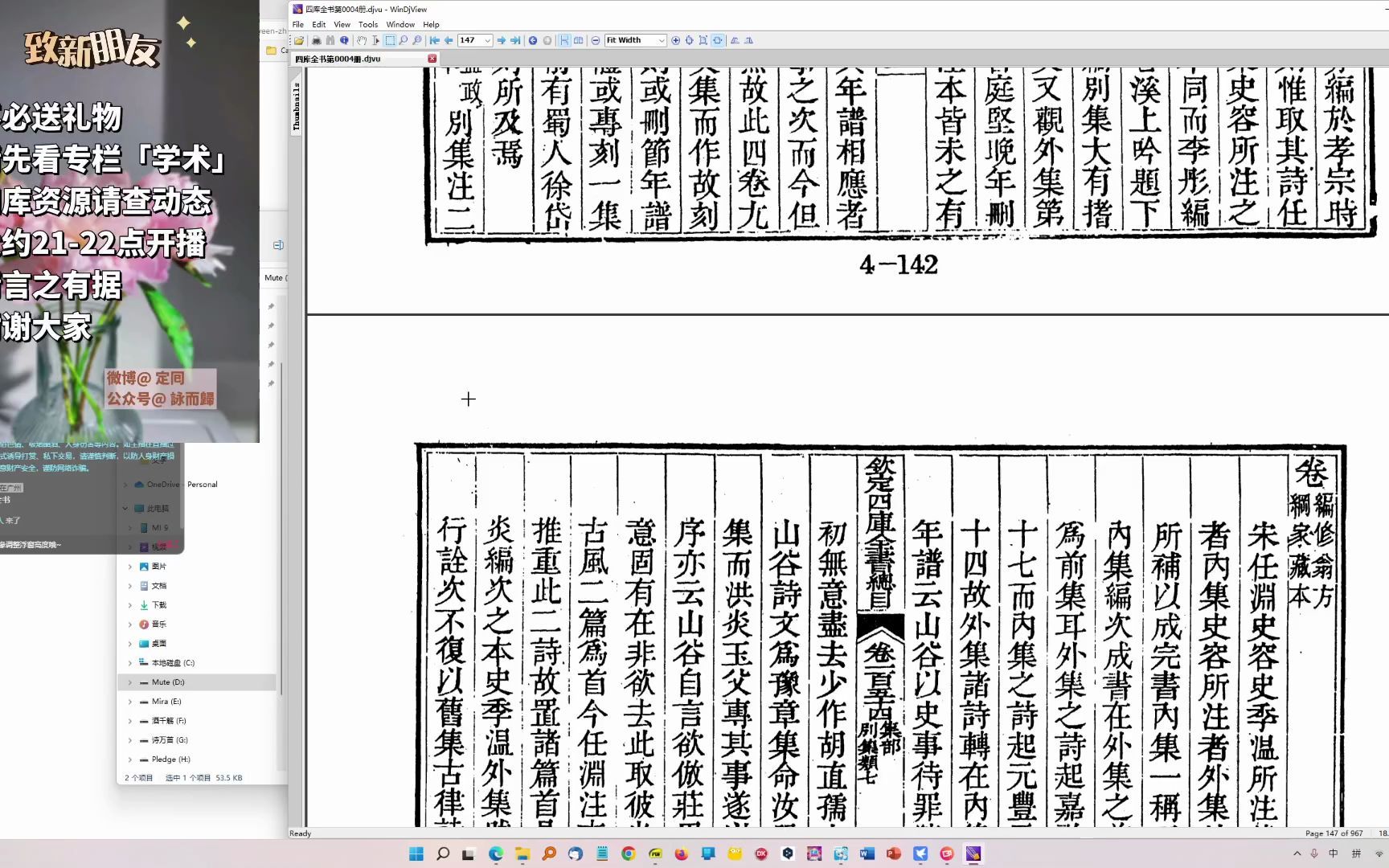Viewport: 1389px width, 868px height.
Task: Show hidden system tray icons
Action: pyautogui.click(x=1297, y=854)
